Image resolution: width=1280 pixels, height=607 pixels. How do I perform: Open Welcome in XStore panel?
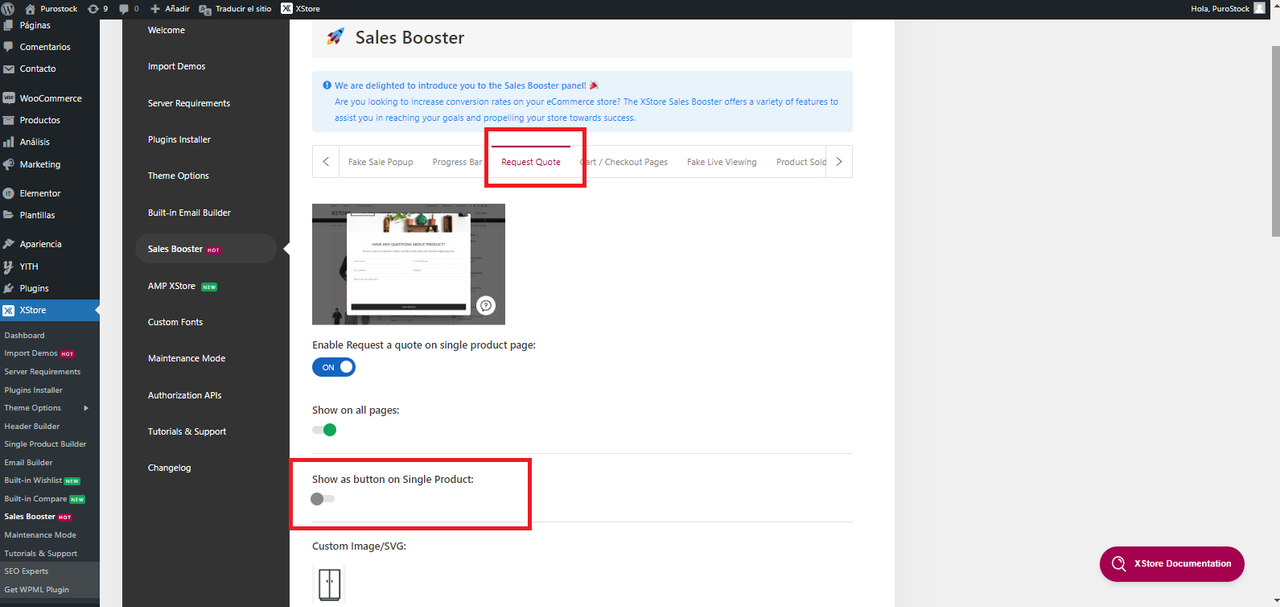tap(166, 30)
